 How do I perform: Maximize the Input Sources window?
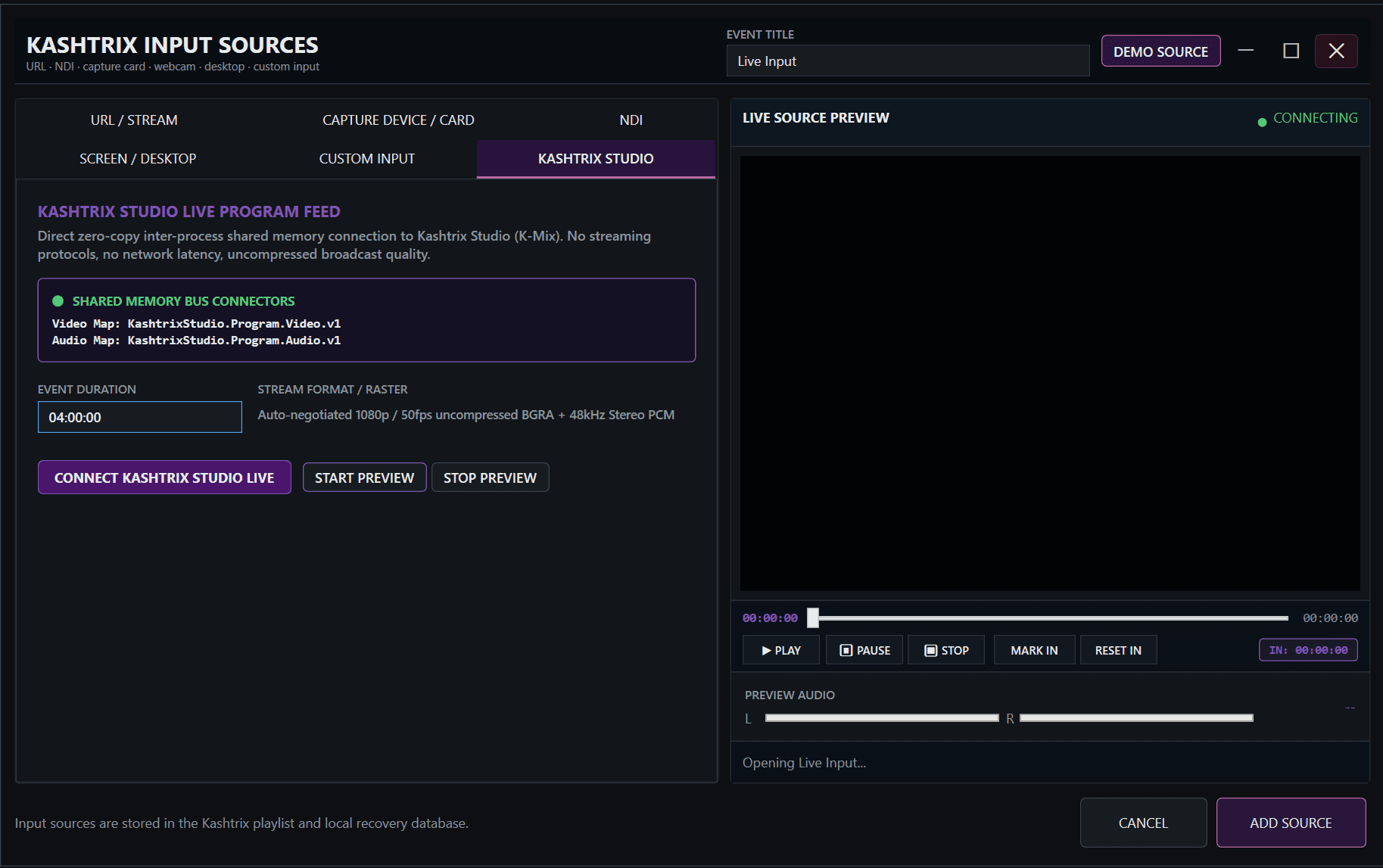pyautogui.click(x=1291, y=51)
